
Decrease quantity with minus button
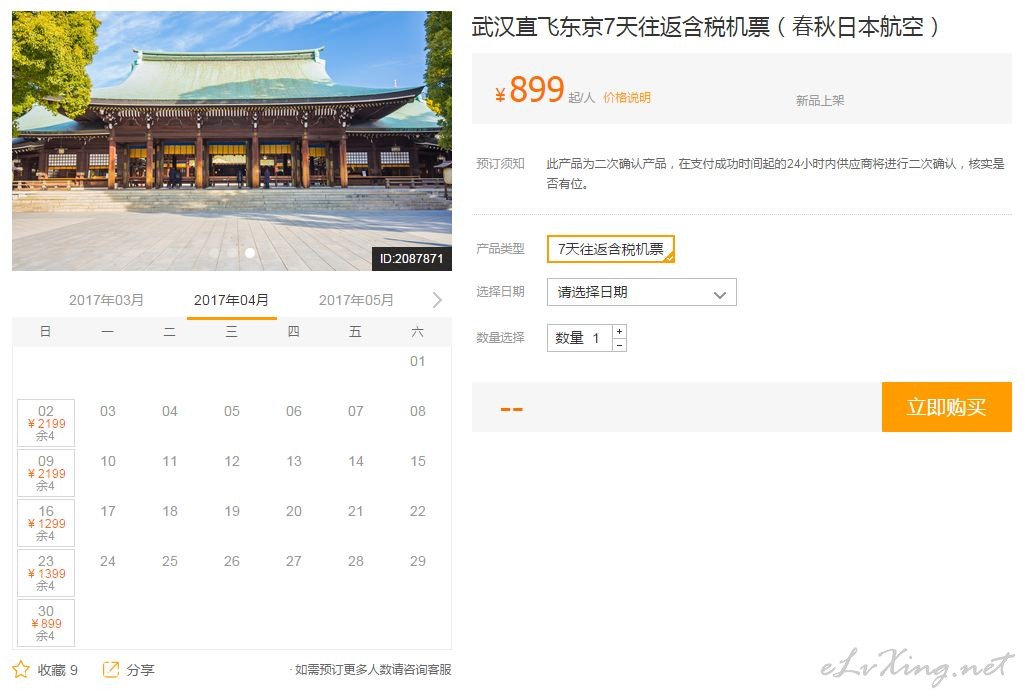point(619,345)
